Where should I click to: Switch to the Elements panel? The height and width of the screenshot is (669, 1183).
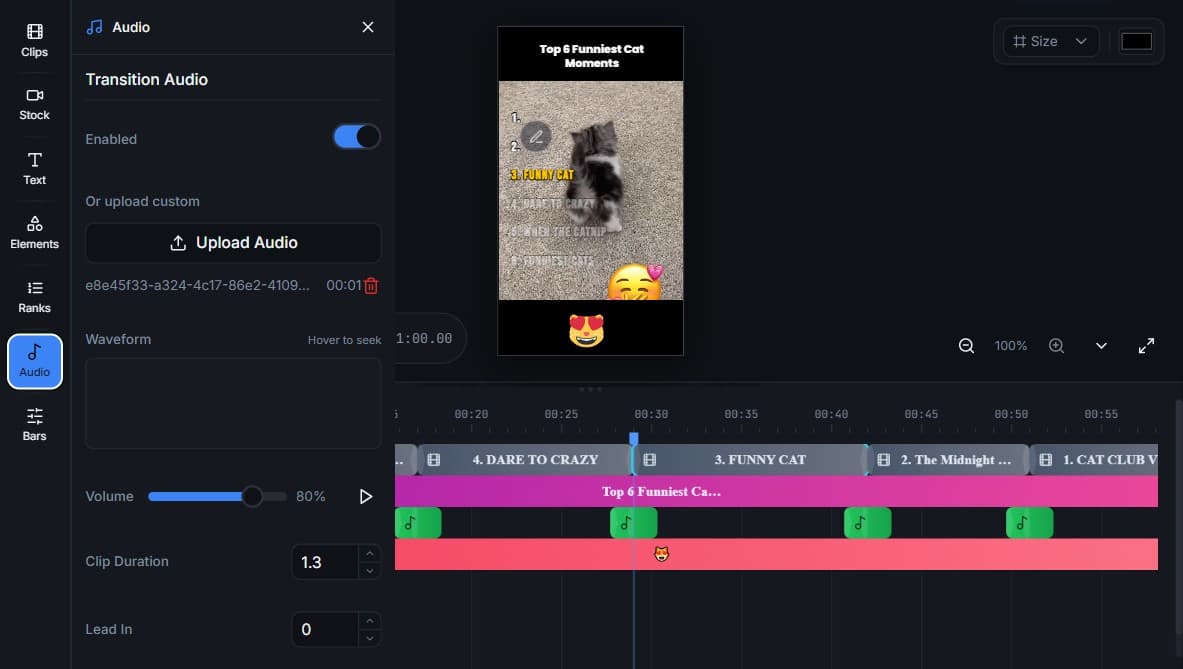pyautogui.click(x=34, y=231)
